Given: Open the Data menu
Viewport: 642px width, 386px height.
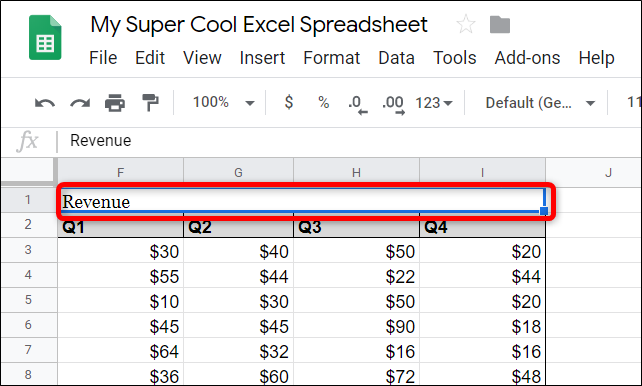Looking at the screenshot, I should pos(396,58).
